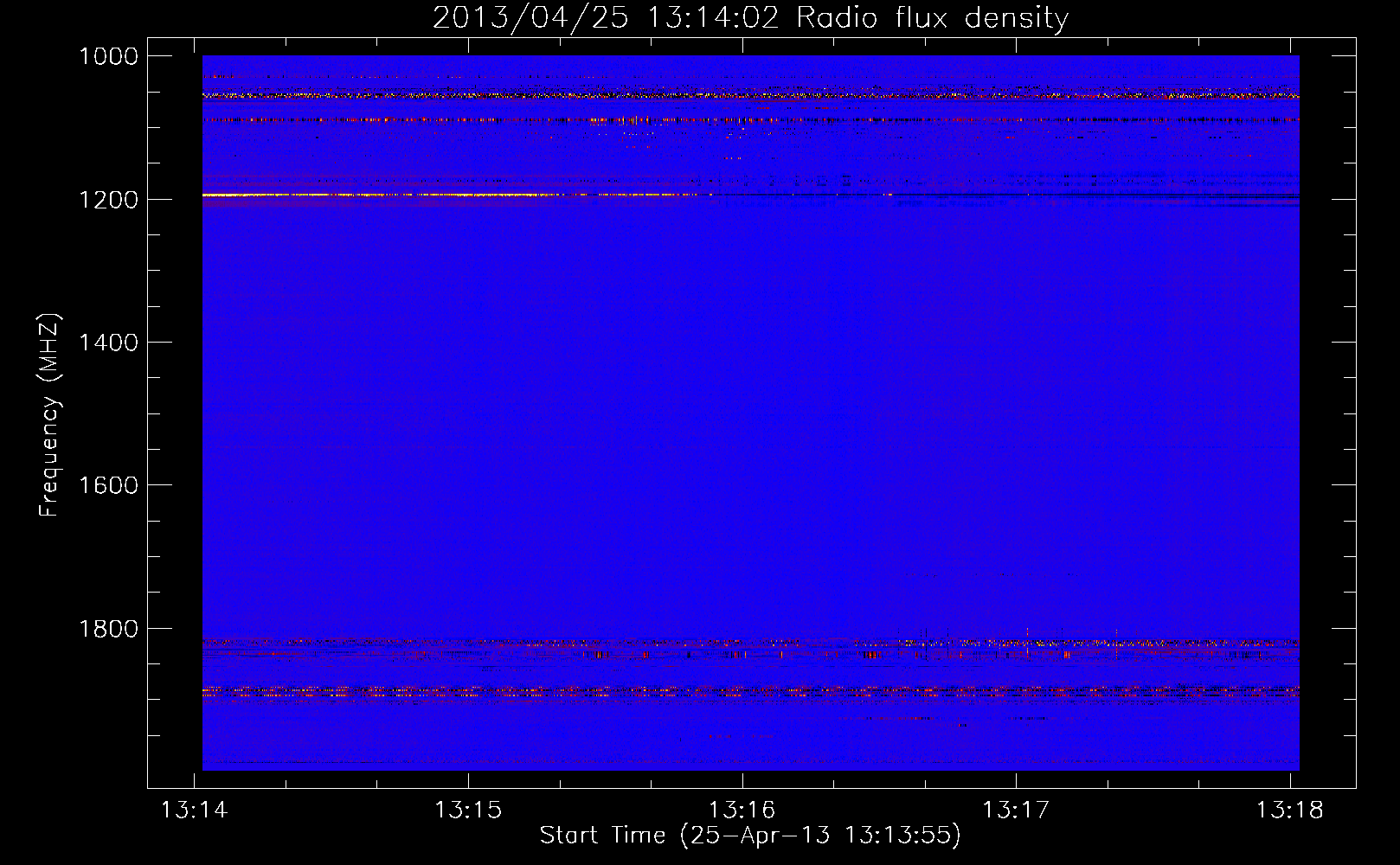
Task: Click the plot title '2013/04/25 13:14:02 Radio flux density'
Action: [750, 18]
